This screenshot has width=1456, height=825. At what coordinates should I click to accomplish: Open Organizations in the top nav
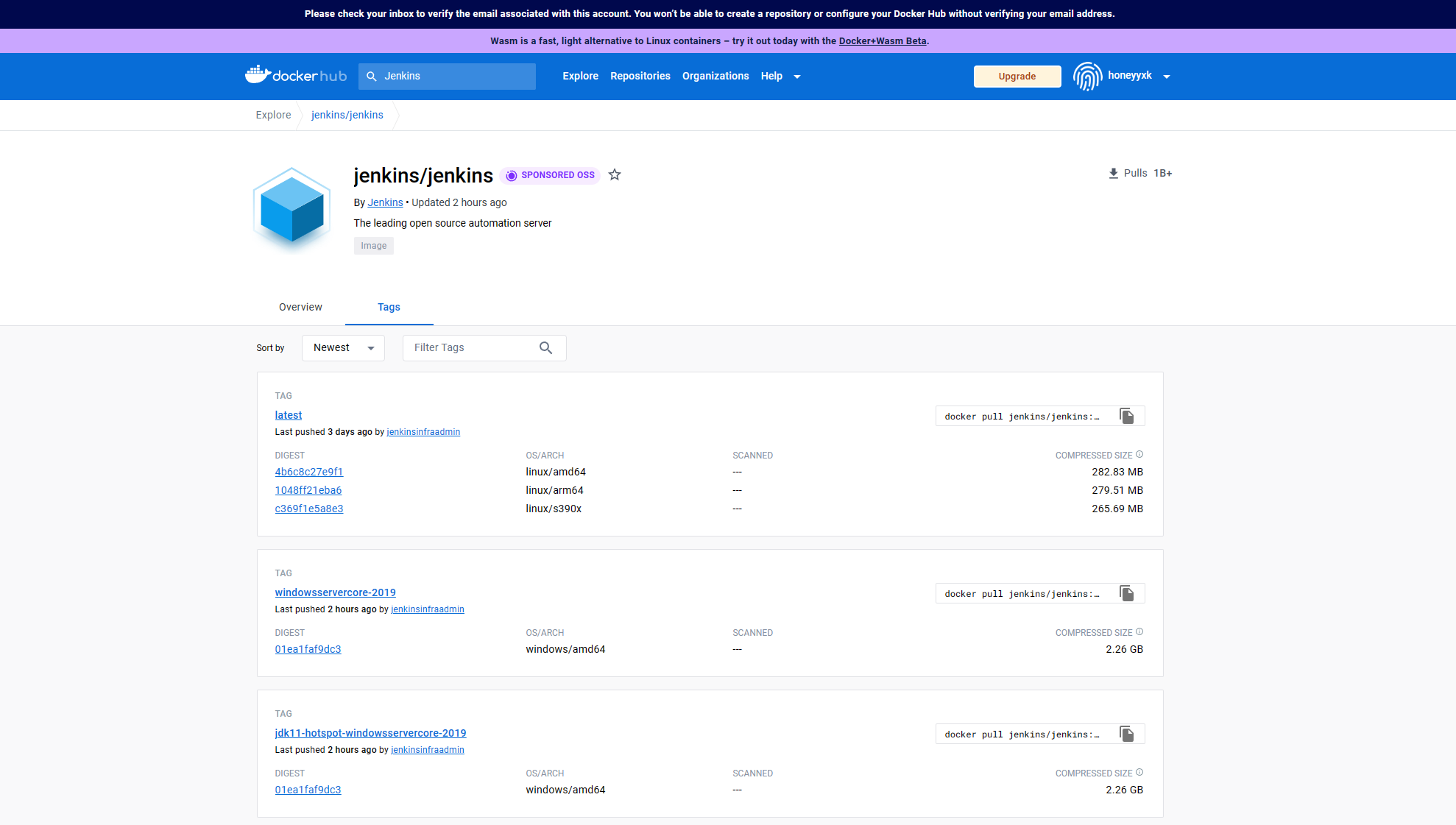point(715,76)
